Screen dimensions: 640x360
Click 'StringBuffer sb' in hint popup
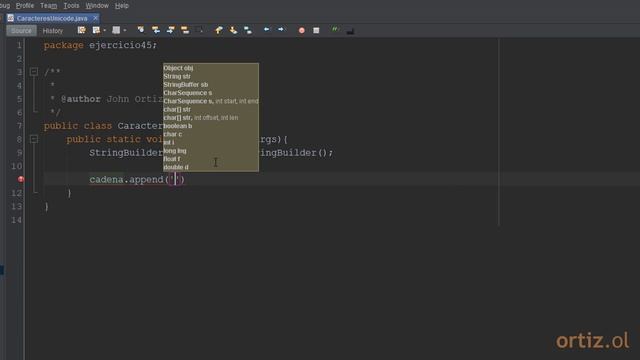pos(186,84)
